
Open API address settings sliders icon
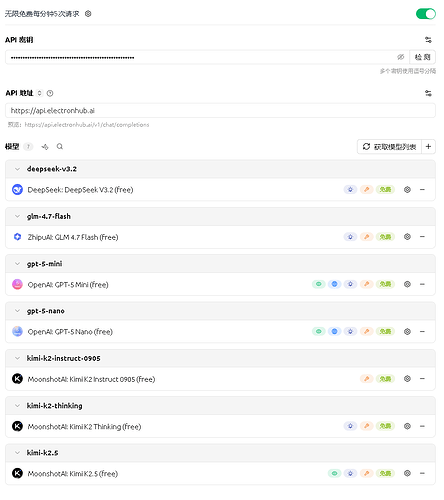pos(428,93)
